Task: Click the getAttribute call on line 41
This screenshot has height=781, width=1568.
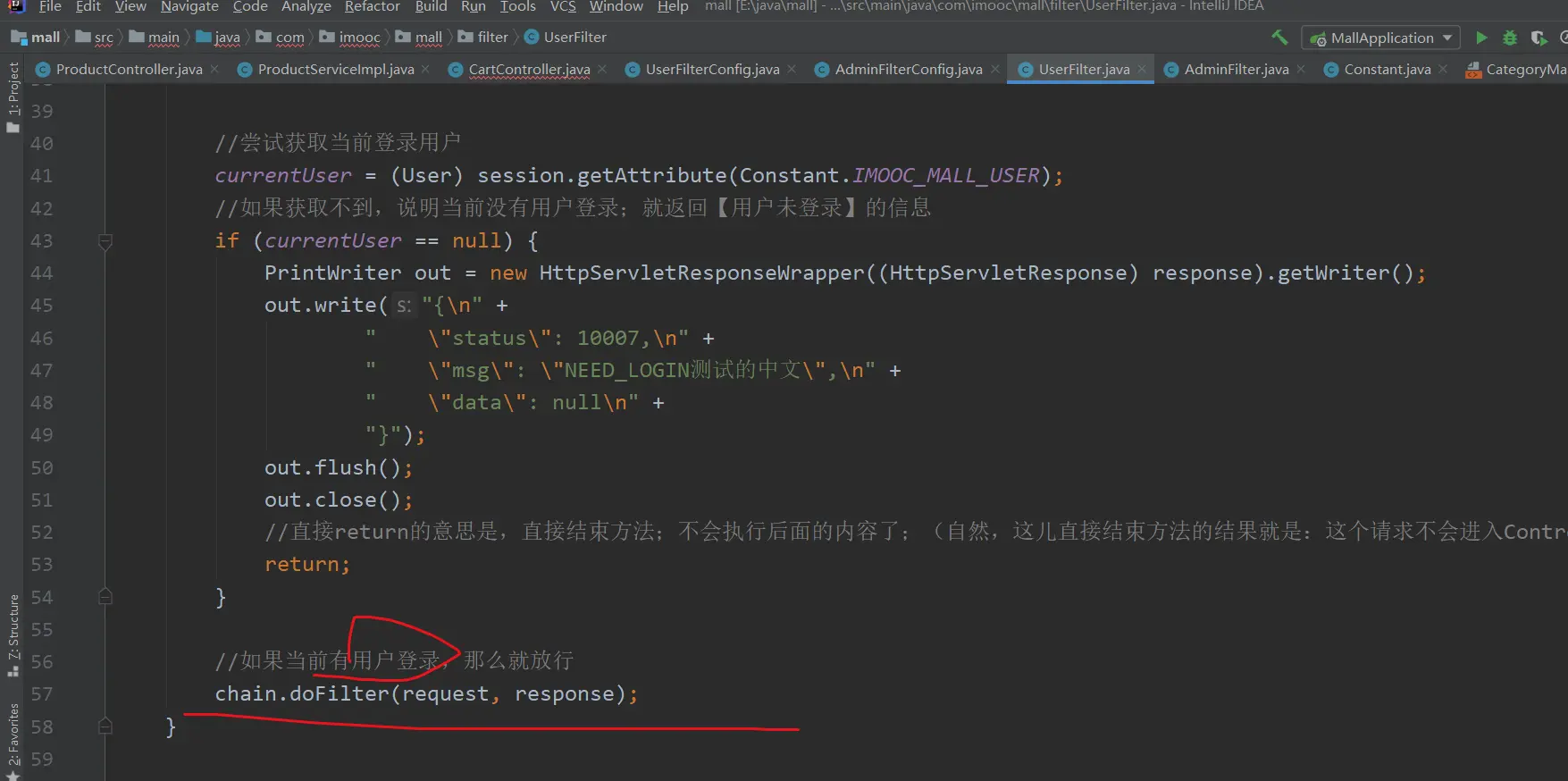Action: point(652,176)
